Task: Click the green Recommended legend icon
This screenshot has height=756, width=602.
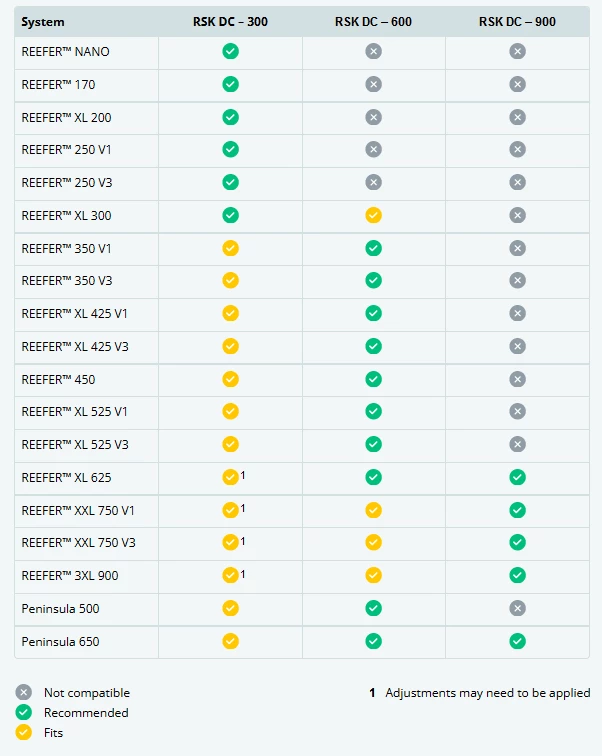Action: coord(23,713)
